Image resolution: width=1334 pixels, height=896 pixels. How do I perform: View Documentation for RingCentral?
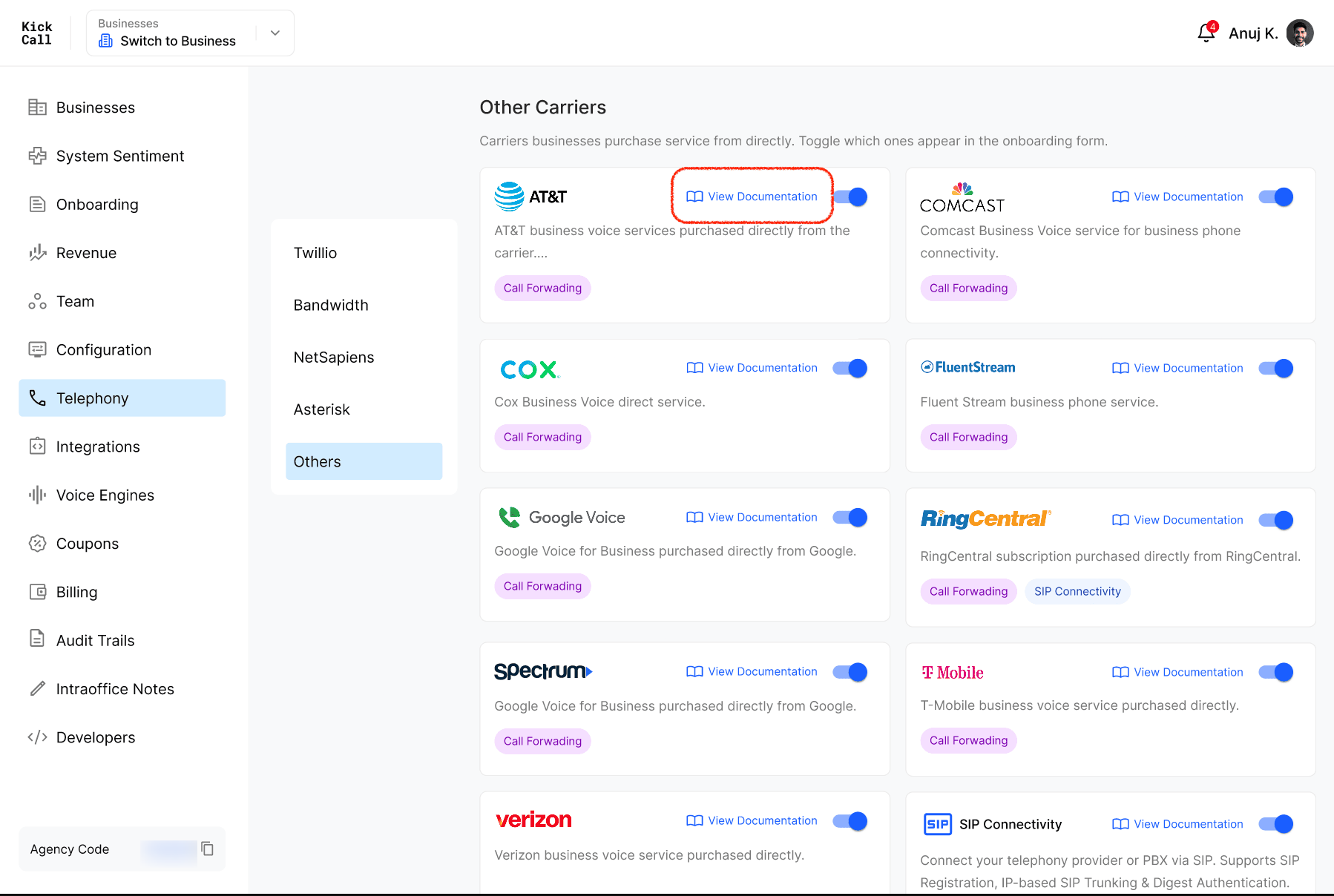pyautogui.click(x=1178, y=520)
